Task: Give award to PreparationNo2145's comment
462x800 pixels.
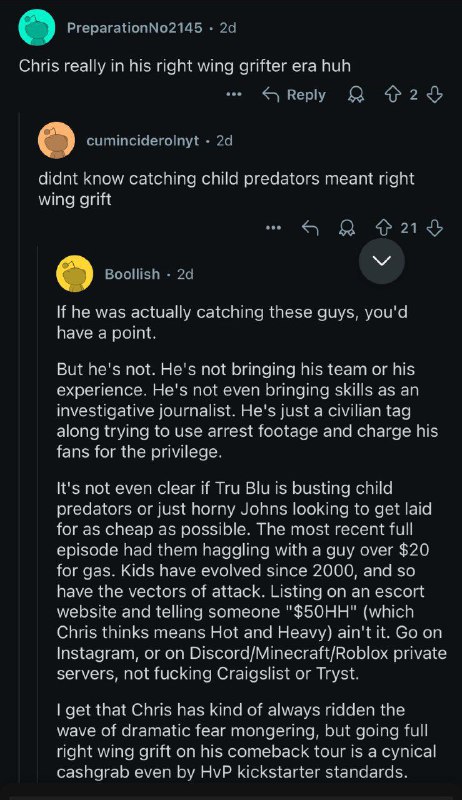Action: click(x=355, y=95)
